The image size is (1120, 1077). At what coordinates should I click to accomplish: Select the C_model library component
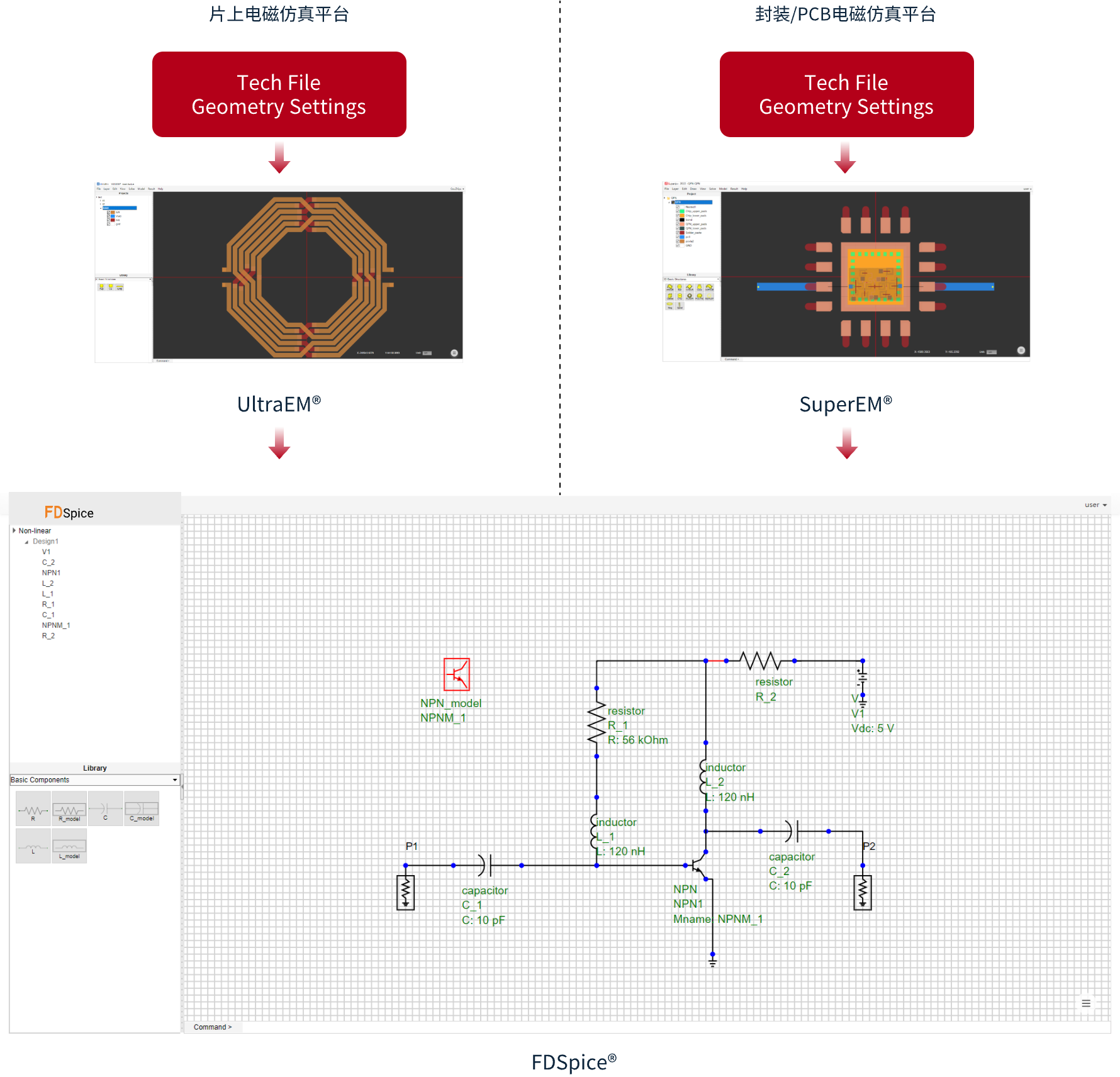[142, 809]
